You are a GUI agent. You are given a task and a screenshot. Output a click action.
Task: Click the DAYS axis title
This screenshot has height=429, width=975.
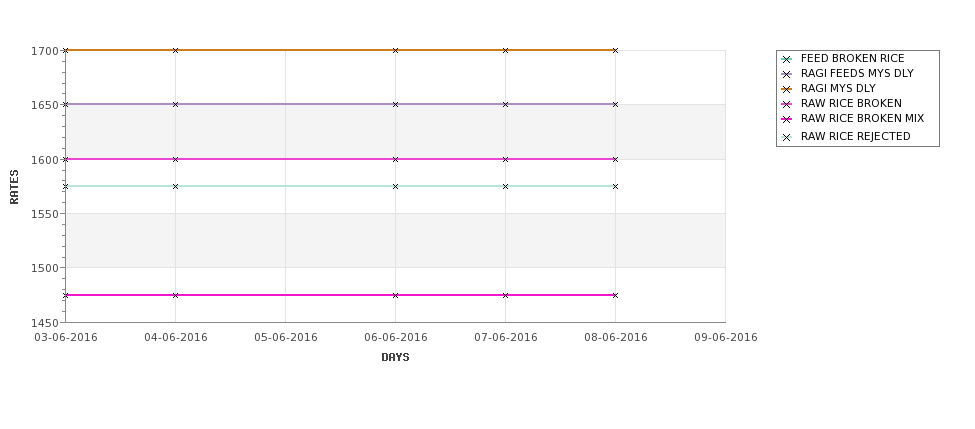click(395, 358)
